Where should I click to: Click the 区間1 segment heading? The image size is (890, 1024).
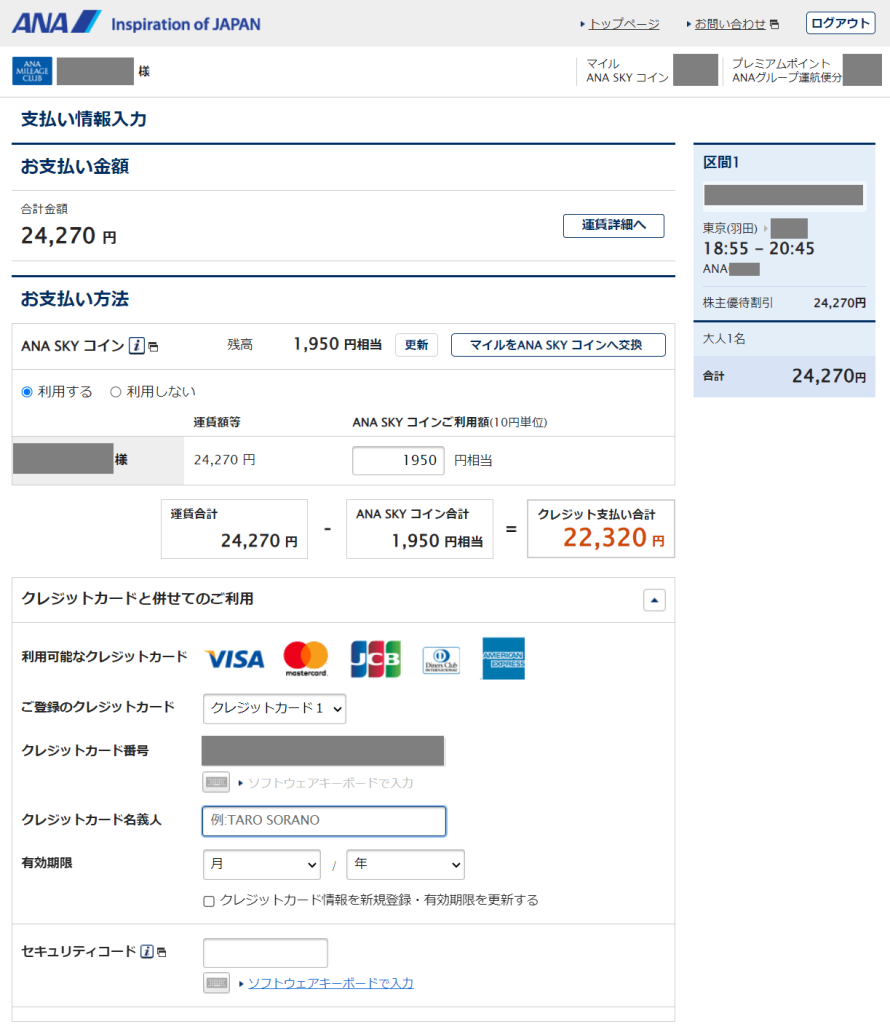[x=721, y=162]
